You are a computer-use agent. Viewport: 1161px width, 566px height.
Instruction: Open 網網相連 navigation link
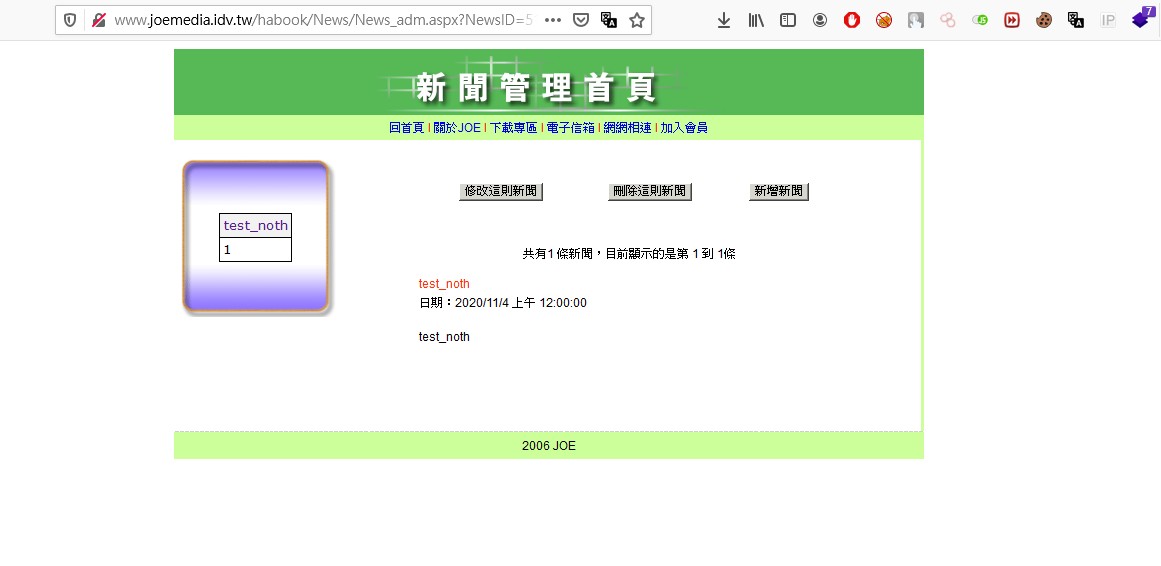click(x=627, y=128)
